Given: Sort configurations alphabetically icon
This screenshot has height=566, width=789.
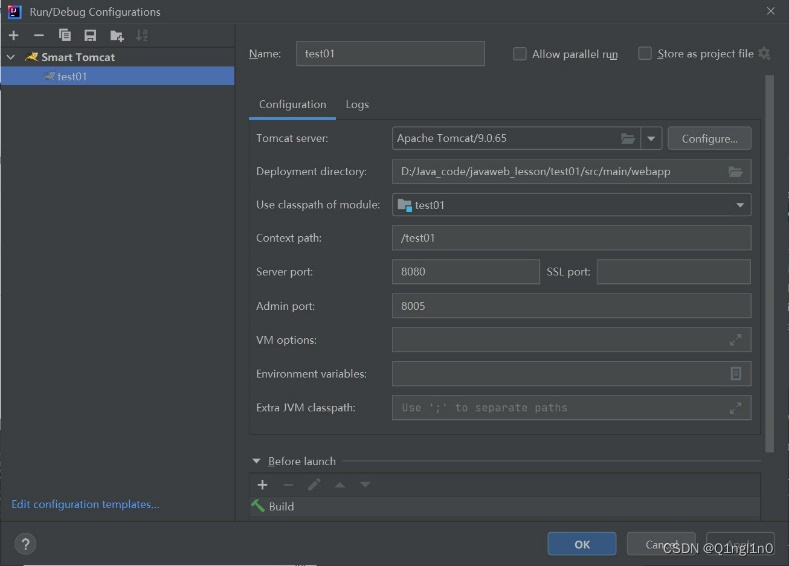Looking at the screenshot, I should (x=142, y=35).
